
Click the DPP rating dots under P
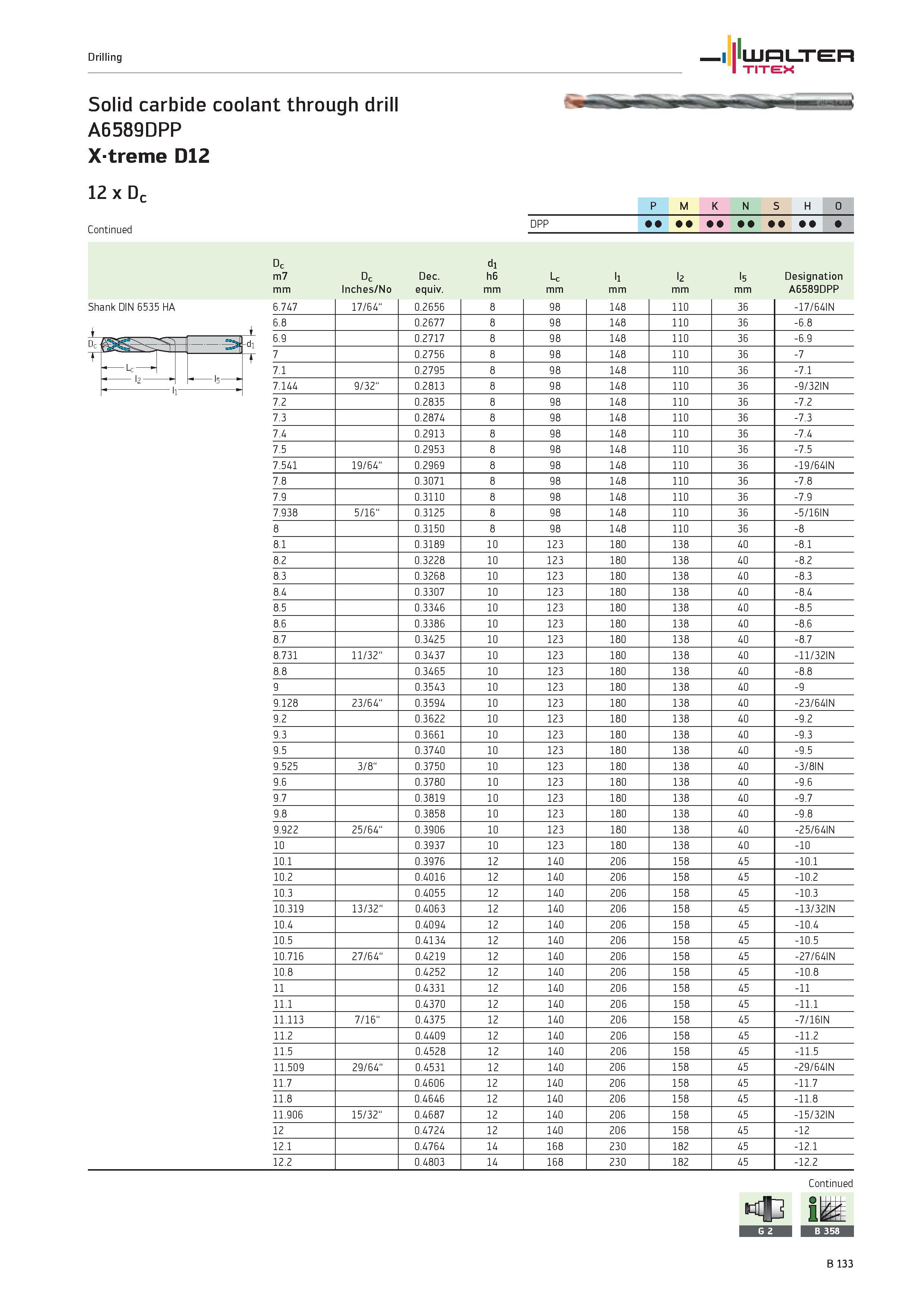tap(653, 224)
